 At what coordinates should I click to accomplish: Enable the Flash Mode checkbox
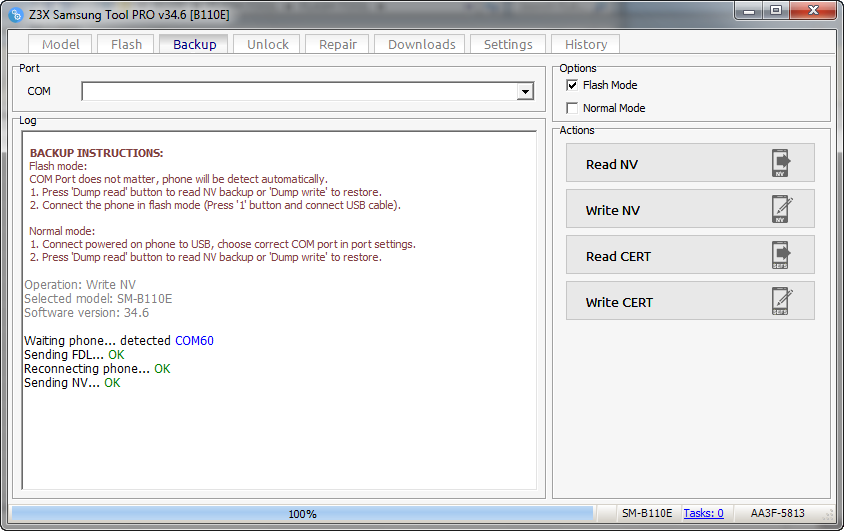click(x=572, y=85)
